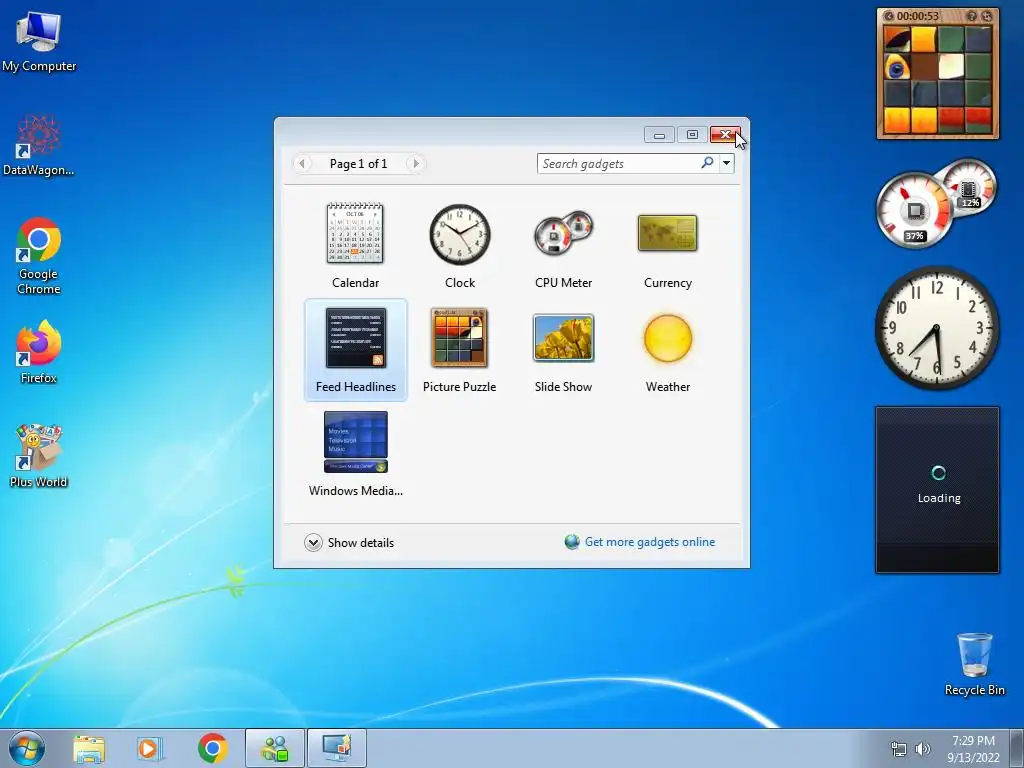The height and width of the screenshot is (768, 1024).
Task: Click the search magnifier icon
Action: (x=707, y=163)
